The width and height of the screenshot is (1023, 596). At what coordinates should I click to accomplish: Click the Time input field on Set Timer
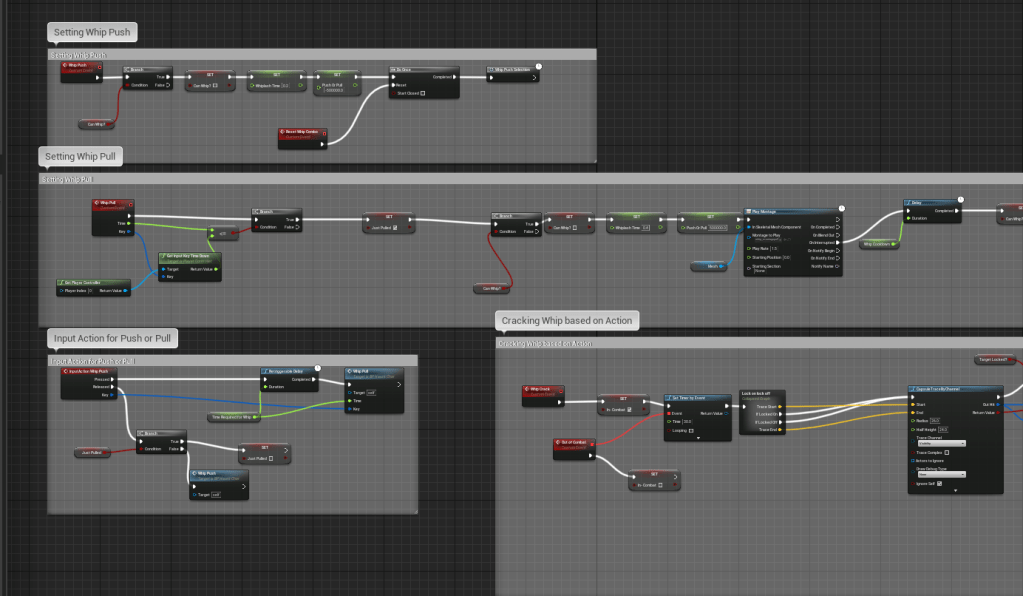689,422
